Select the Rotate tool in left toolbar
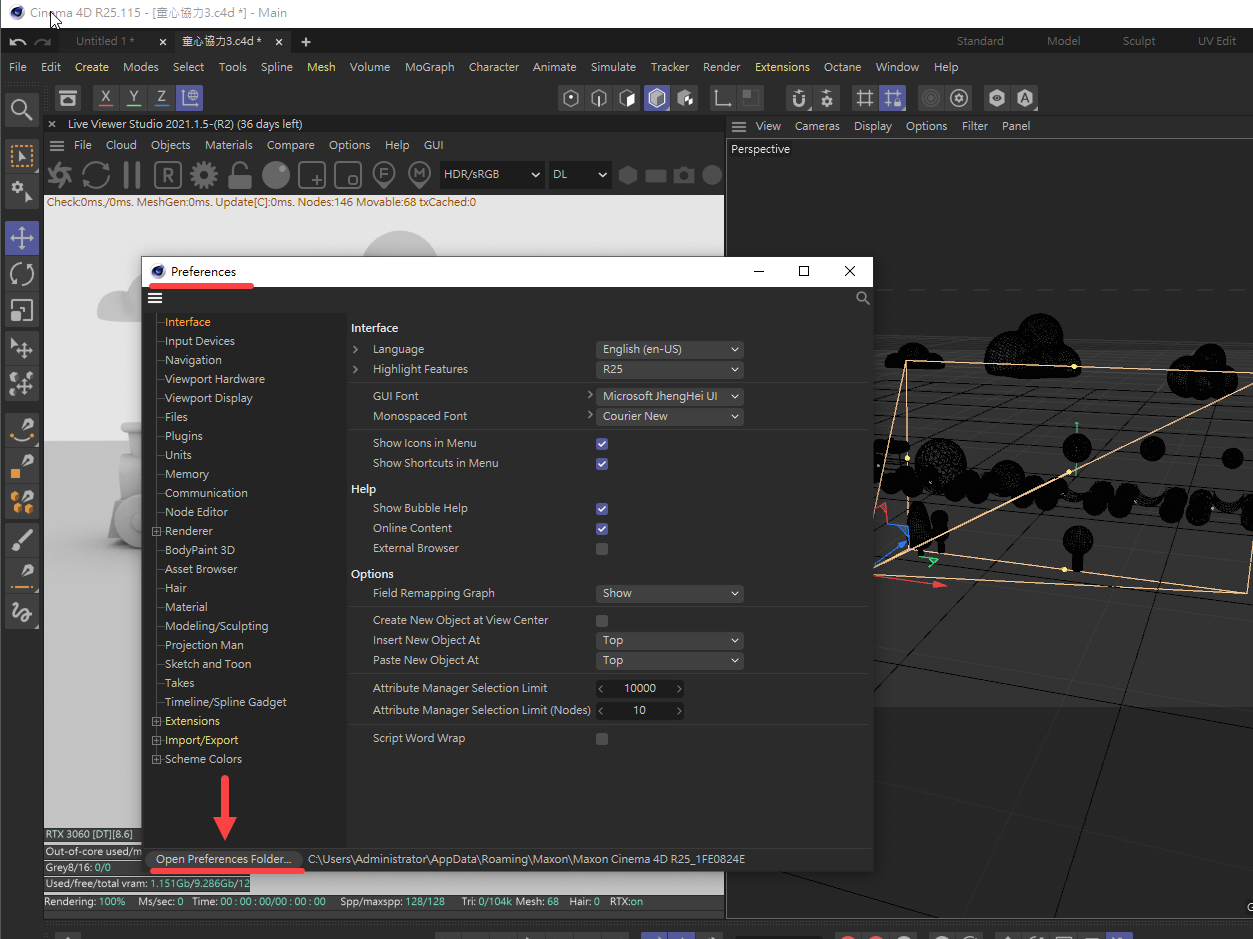Screen dimensions: 1253x939 22,274
